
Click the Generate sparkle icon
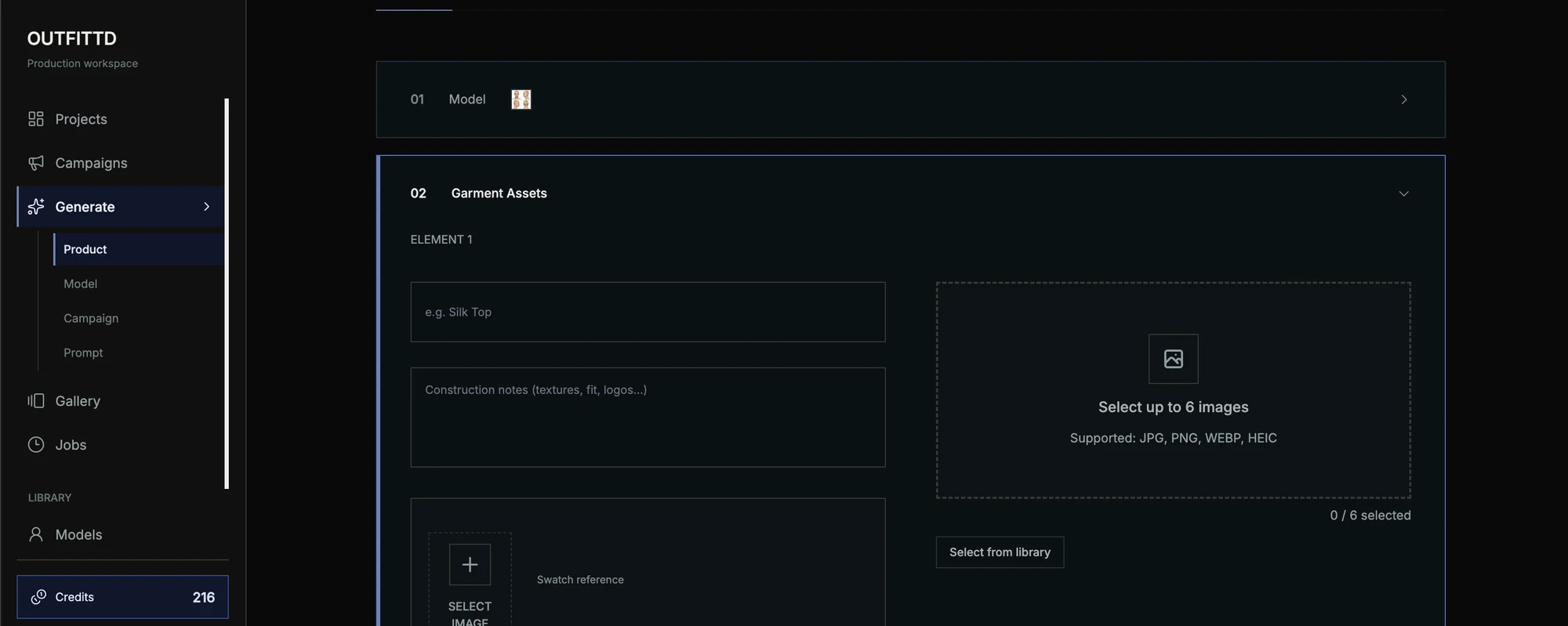coord(36,207)
